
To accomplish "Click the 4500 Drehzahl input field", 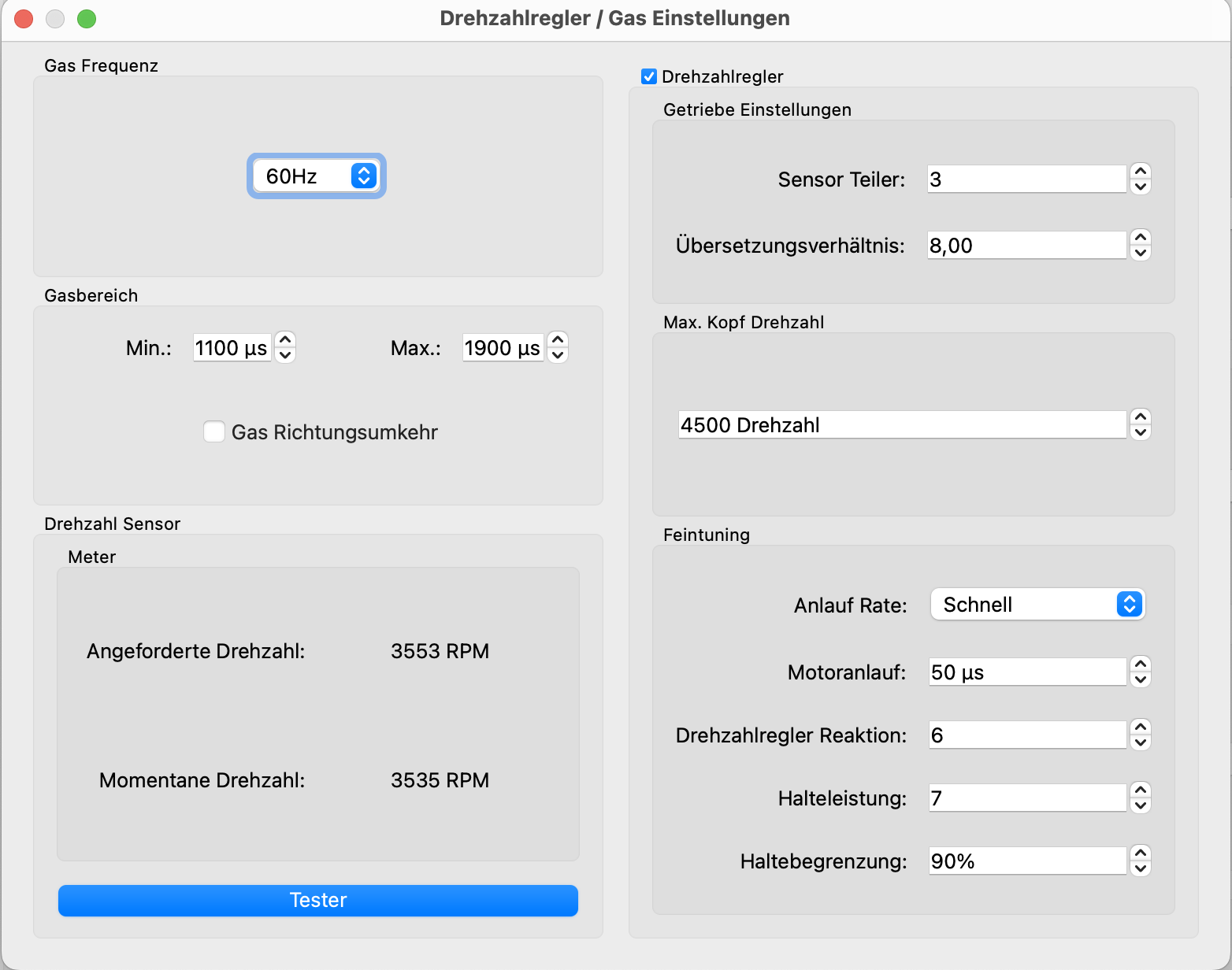I will 901,425.
